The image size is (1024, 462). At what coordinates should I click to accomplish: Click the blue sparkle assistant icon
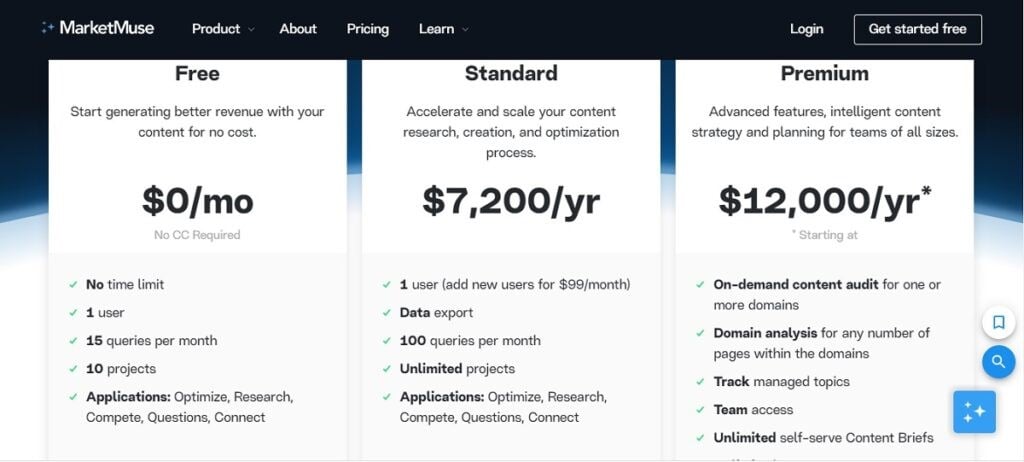(x=974, y=412)
